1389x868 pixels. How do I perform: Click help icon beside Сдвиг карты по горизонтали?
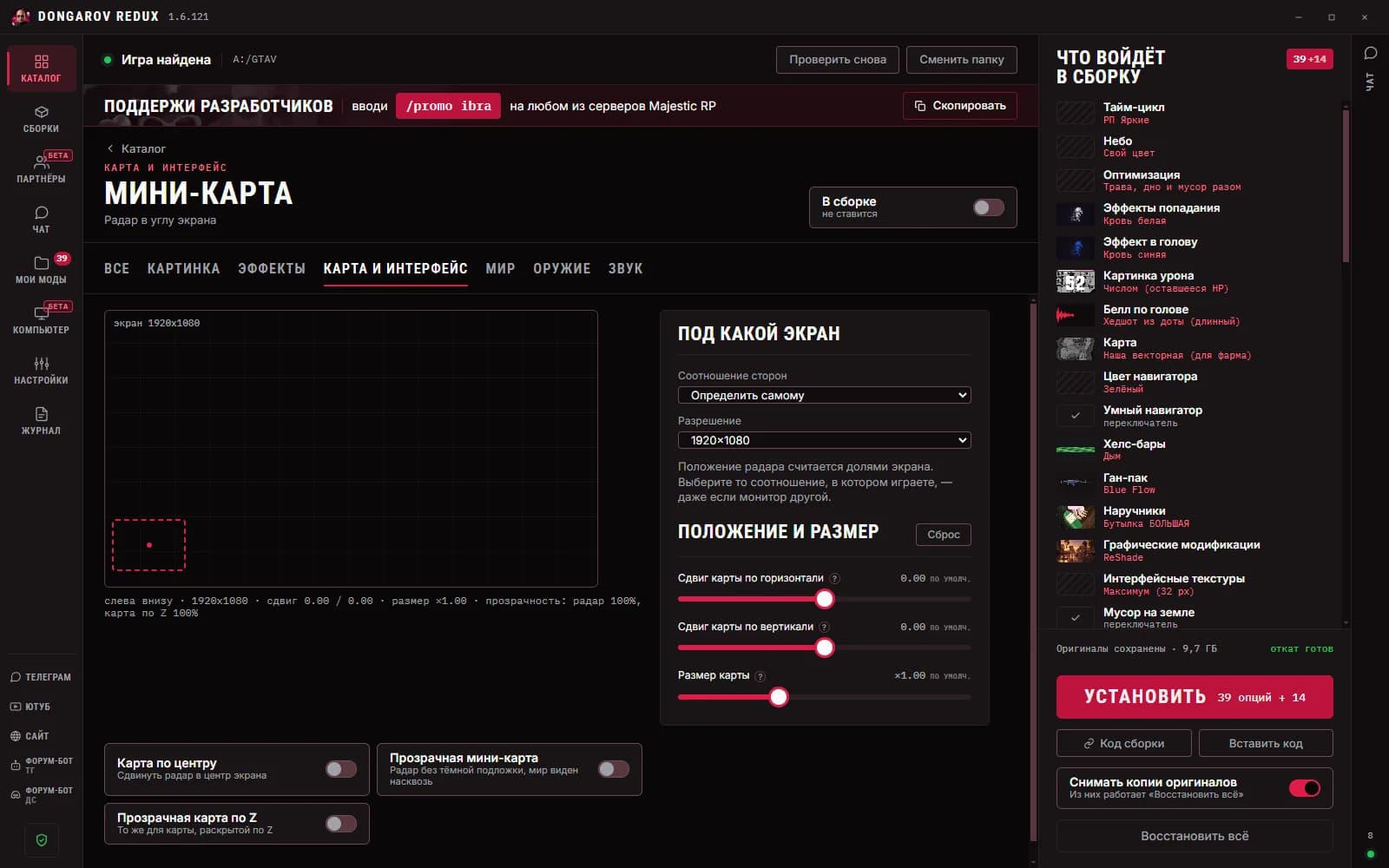tap(834, 579)
